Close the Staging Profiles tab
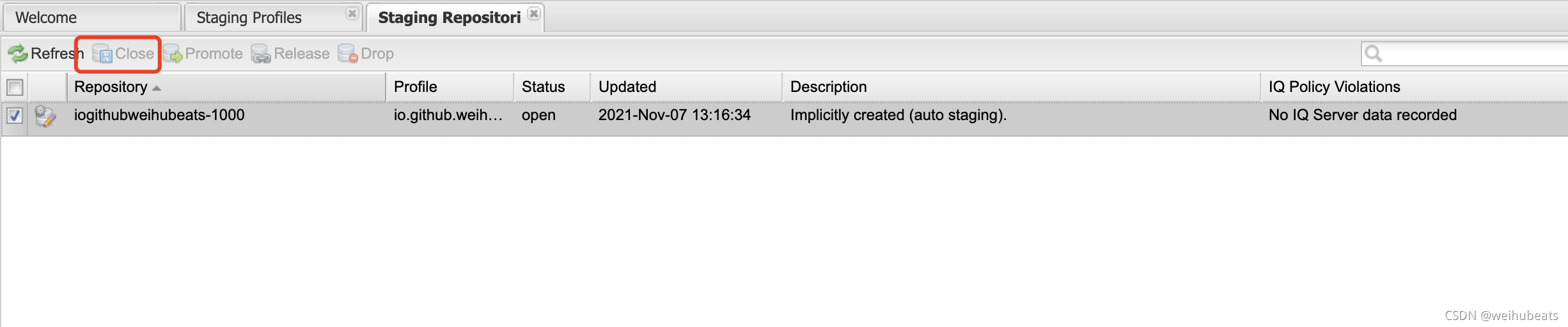 (x=352, y=14)
